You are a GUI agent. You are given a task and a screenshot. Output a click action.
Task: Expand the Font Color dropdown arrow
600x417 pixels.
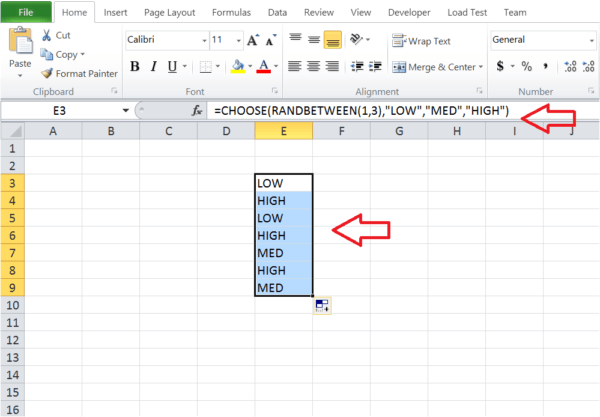tap(276, 67)
